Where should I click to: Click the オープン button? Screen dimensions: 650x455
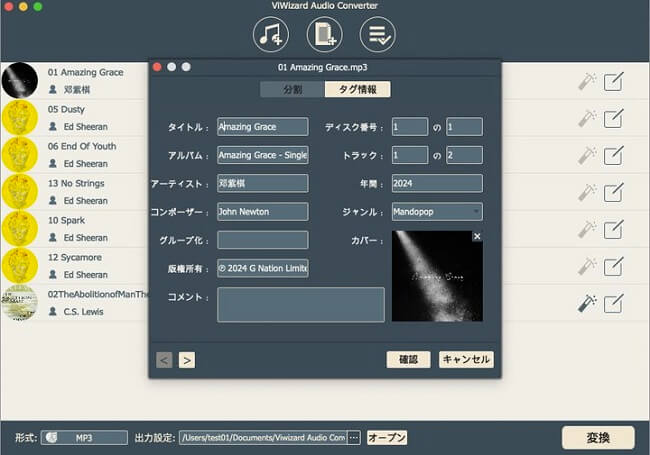point(387,438)
